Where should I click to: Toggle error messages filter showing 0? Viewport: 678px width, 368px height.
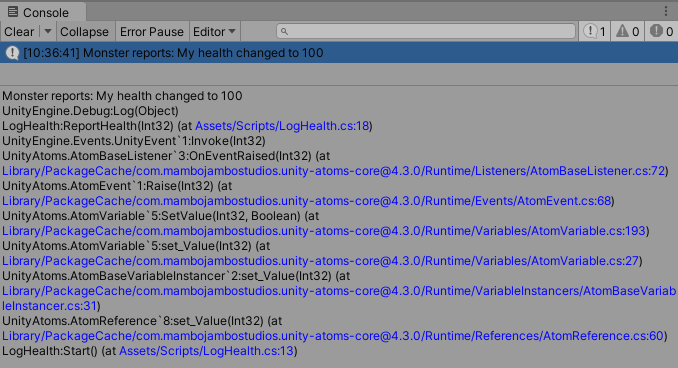tap(661, 32)
